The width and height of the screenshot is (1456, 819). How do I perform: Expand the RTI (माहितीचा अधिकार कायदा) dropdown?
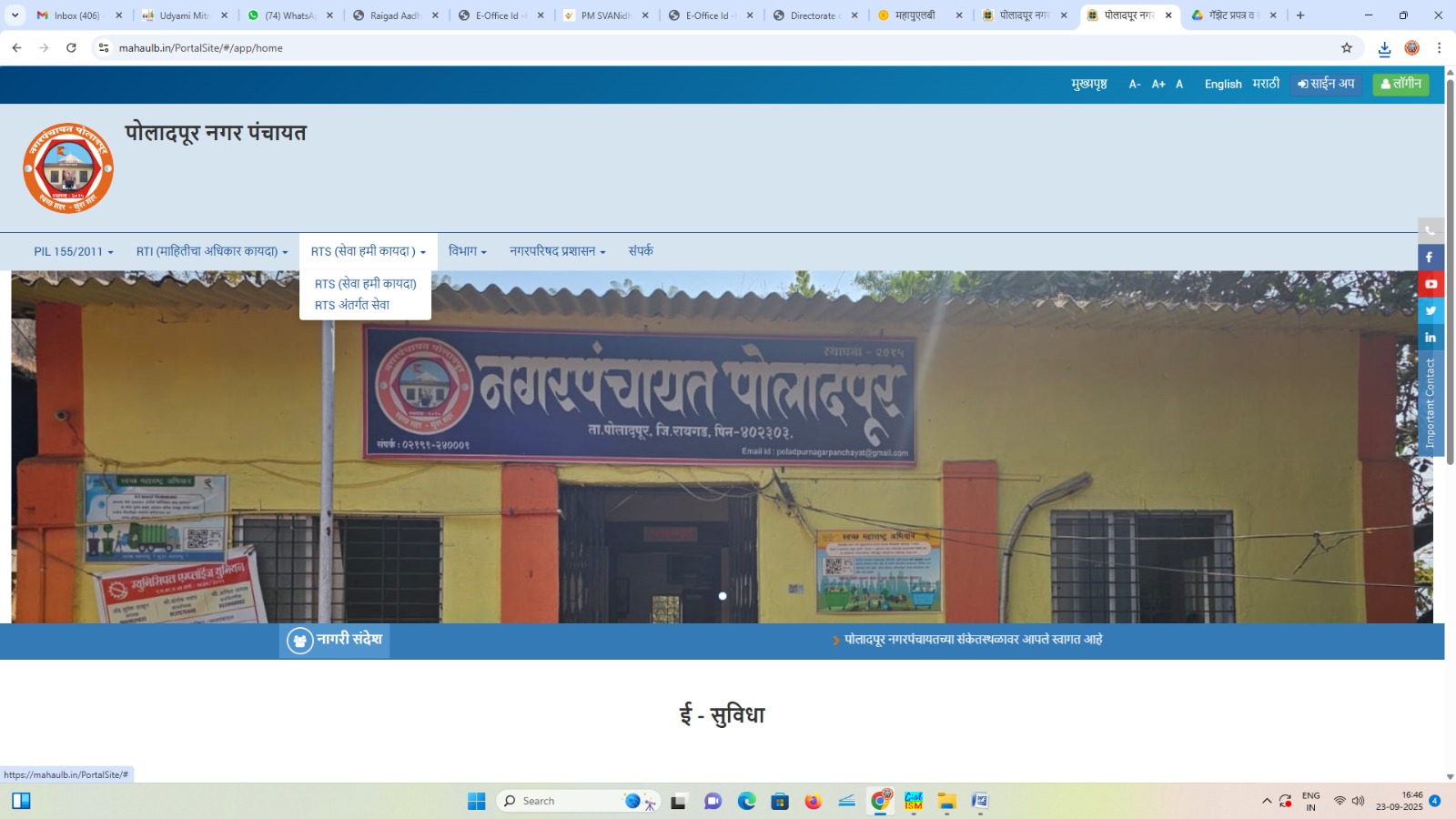(x=211, y=252)
